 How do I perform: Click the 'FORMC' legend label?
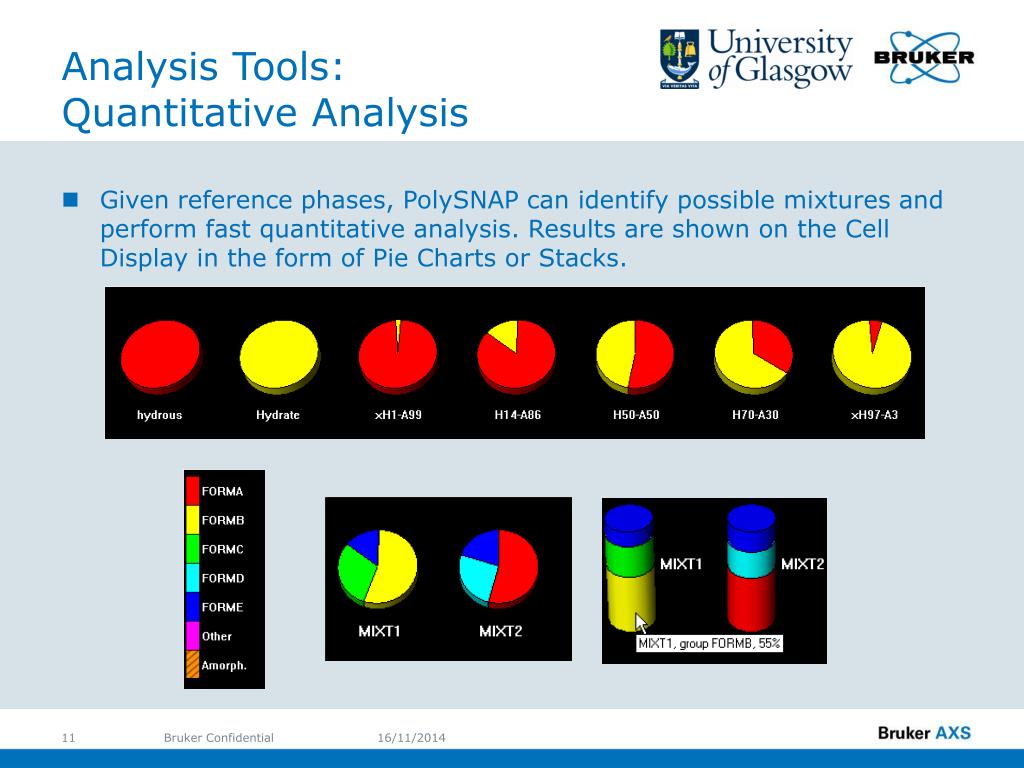click(223, 549)
